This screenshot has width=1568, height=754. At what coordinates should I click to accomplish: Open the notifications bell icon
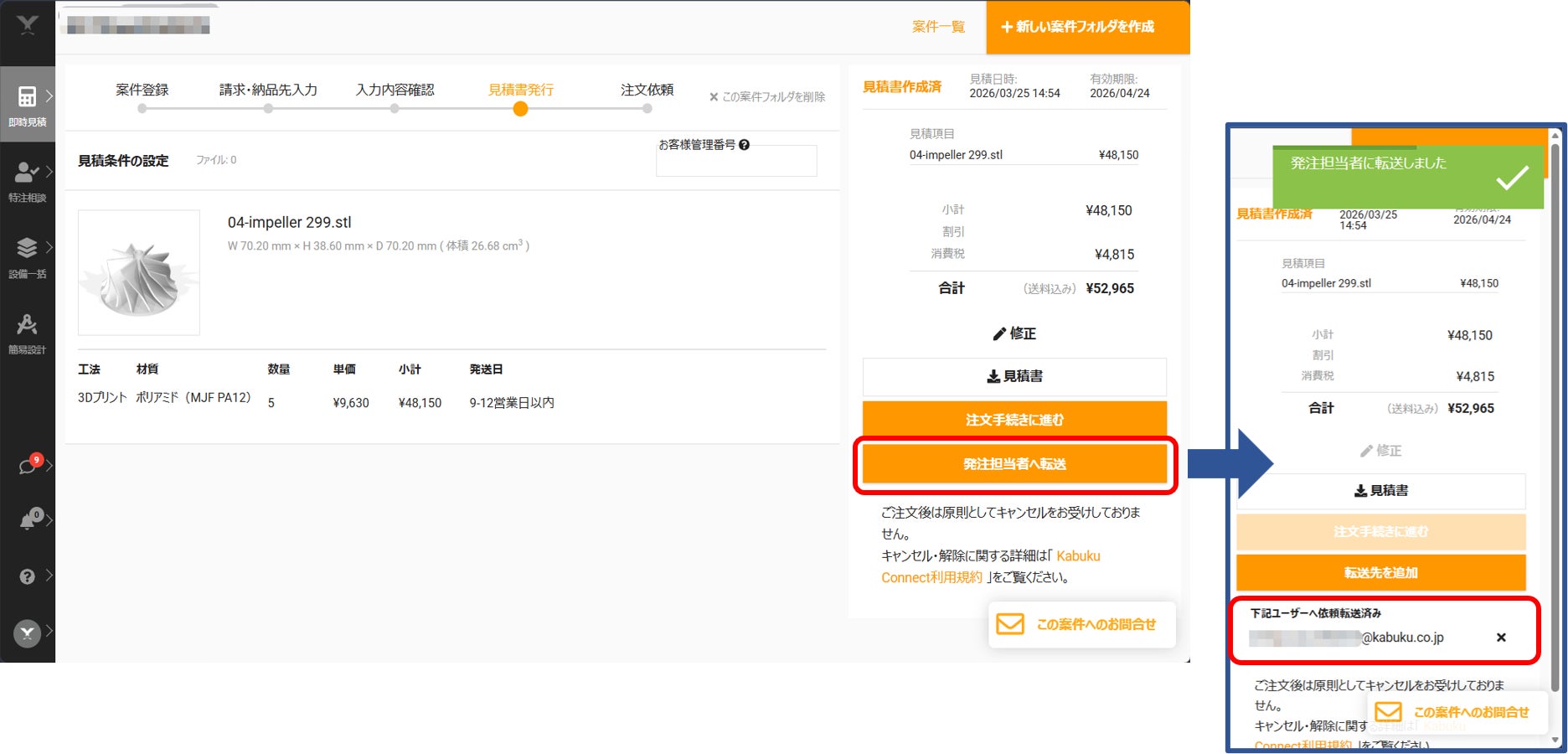click(28, 520)
